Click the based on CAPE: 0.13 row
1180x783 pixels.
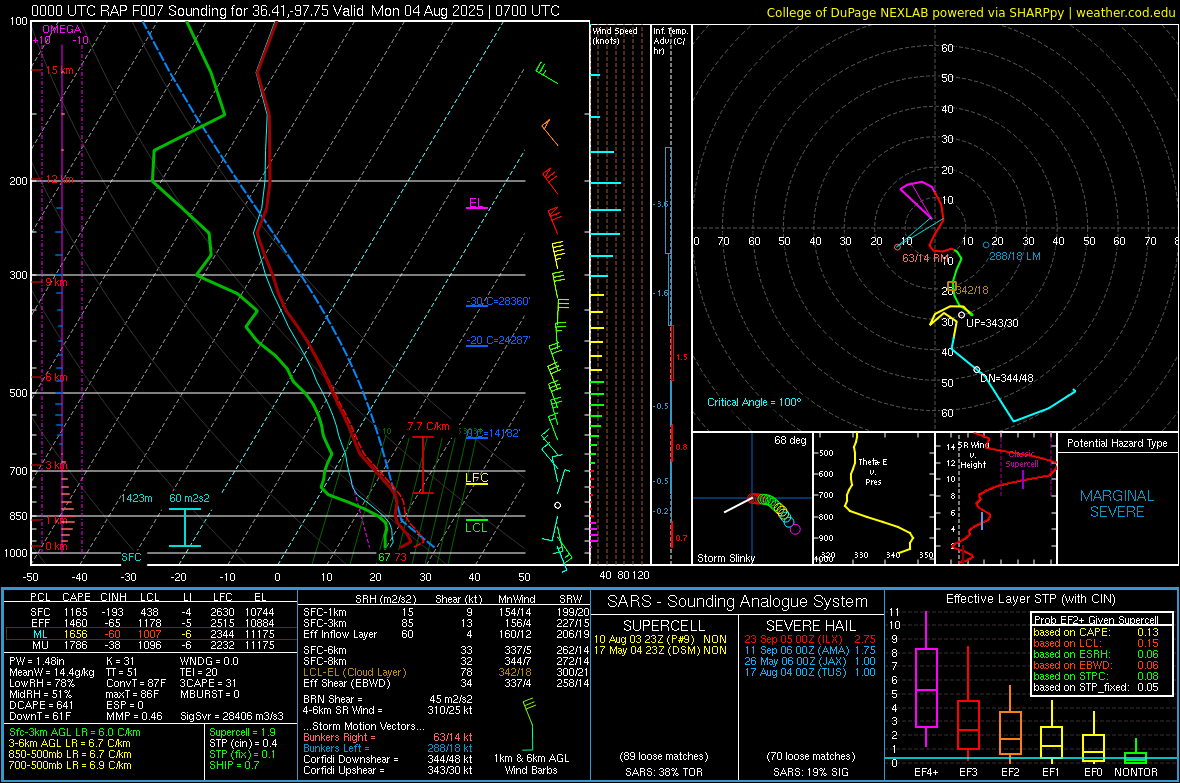(x=1096, y=632)
